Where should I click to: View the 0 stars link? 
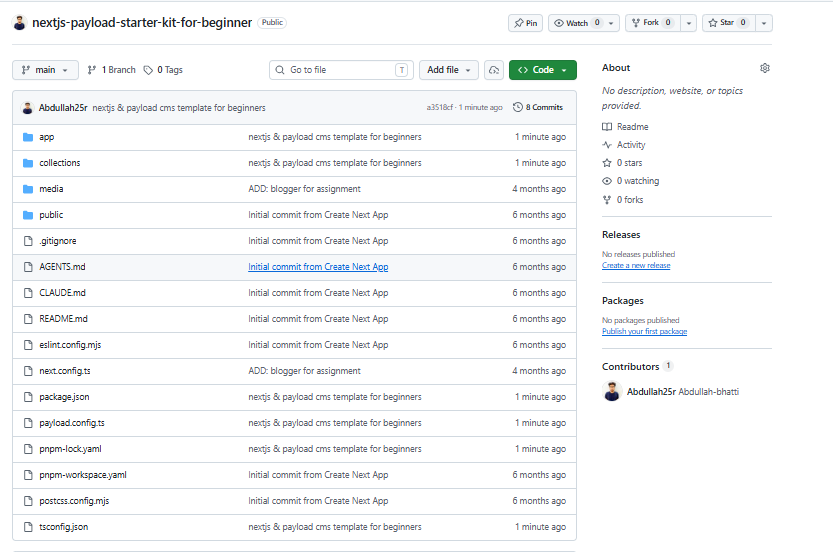622,163
